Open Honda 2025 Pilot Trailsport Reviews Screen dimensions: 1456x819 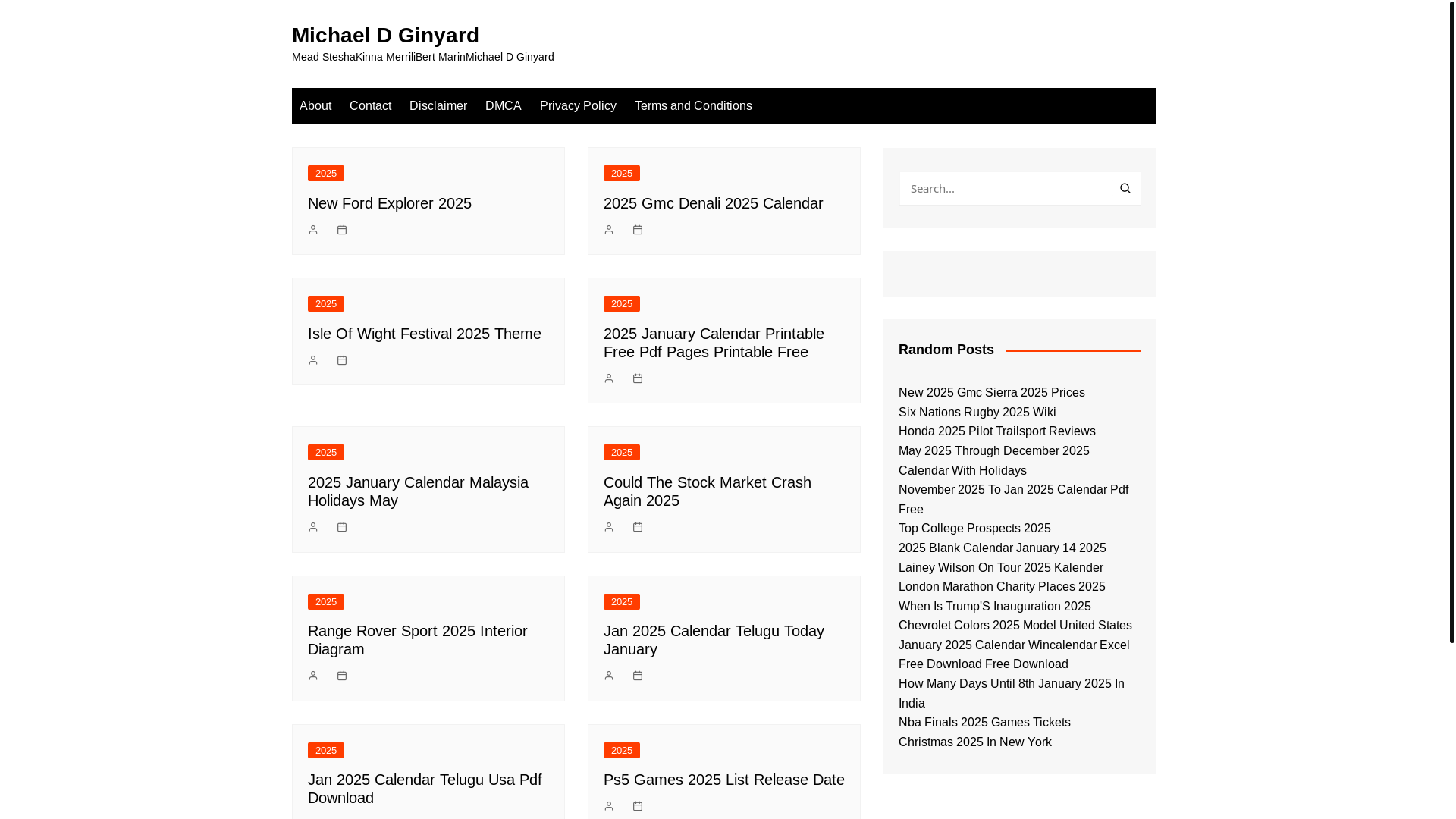click(x=997, y=431)
